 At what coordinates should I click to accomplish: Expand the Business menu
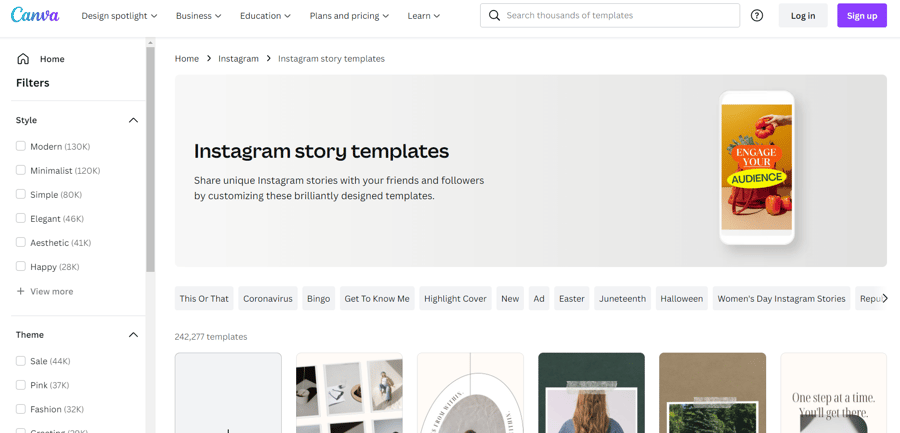[199, 16]
